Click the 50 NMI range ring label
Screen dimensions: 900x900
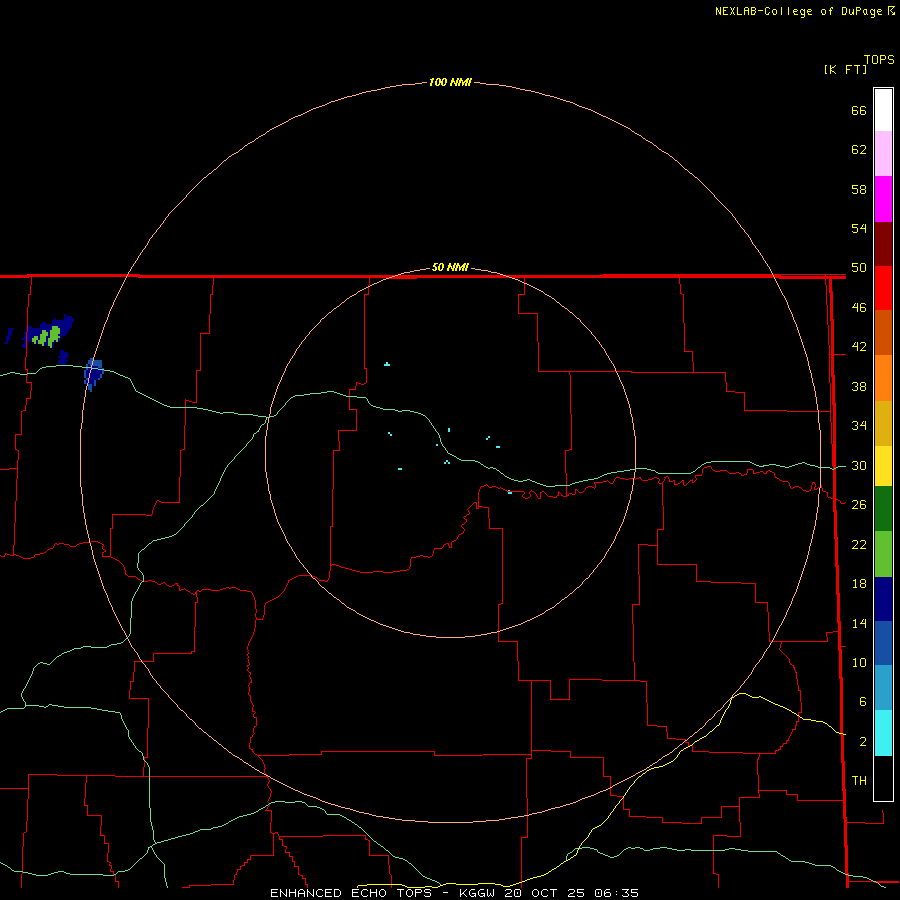(450, 267)
